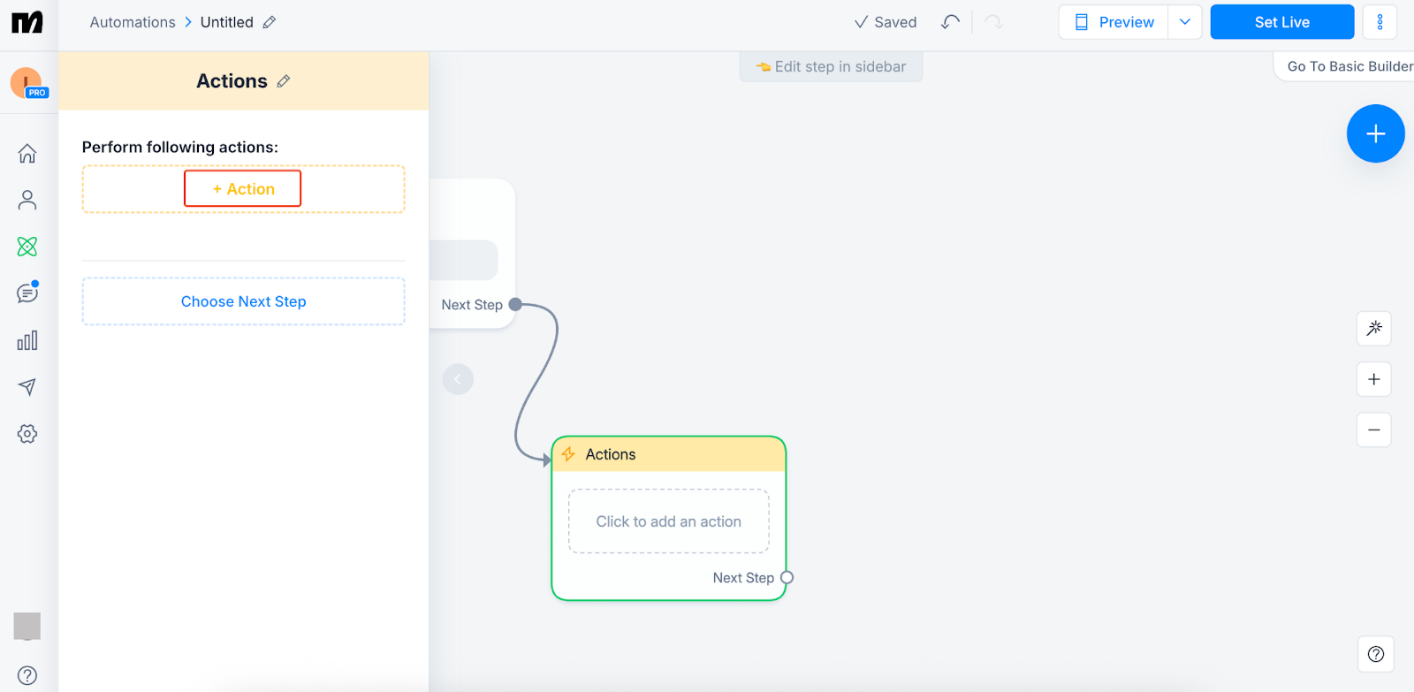Open help via the question mark icon
Image resolution: width=1414 pixels, height=692 pixels.
(1376, 653)
